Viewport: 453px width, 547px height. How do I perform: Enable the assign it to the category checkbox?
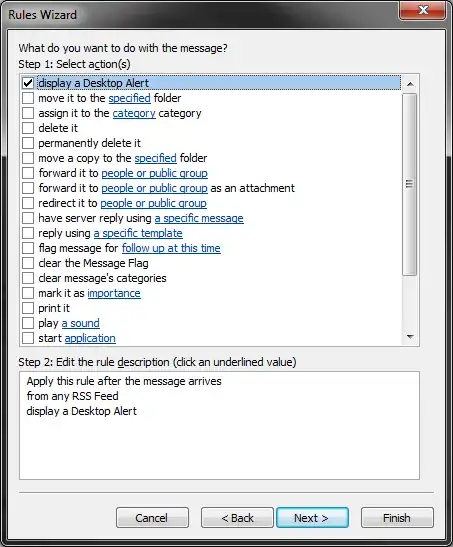(28, 113)
